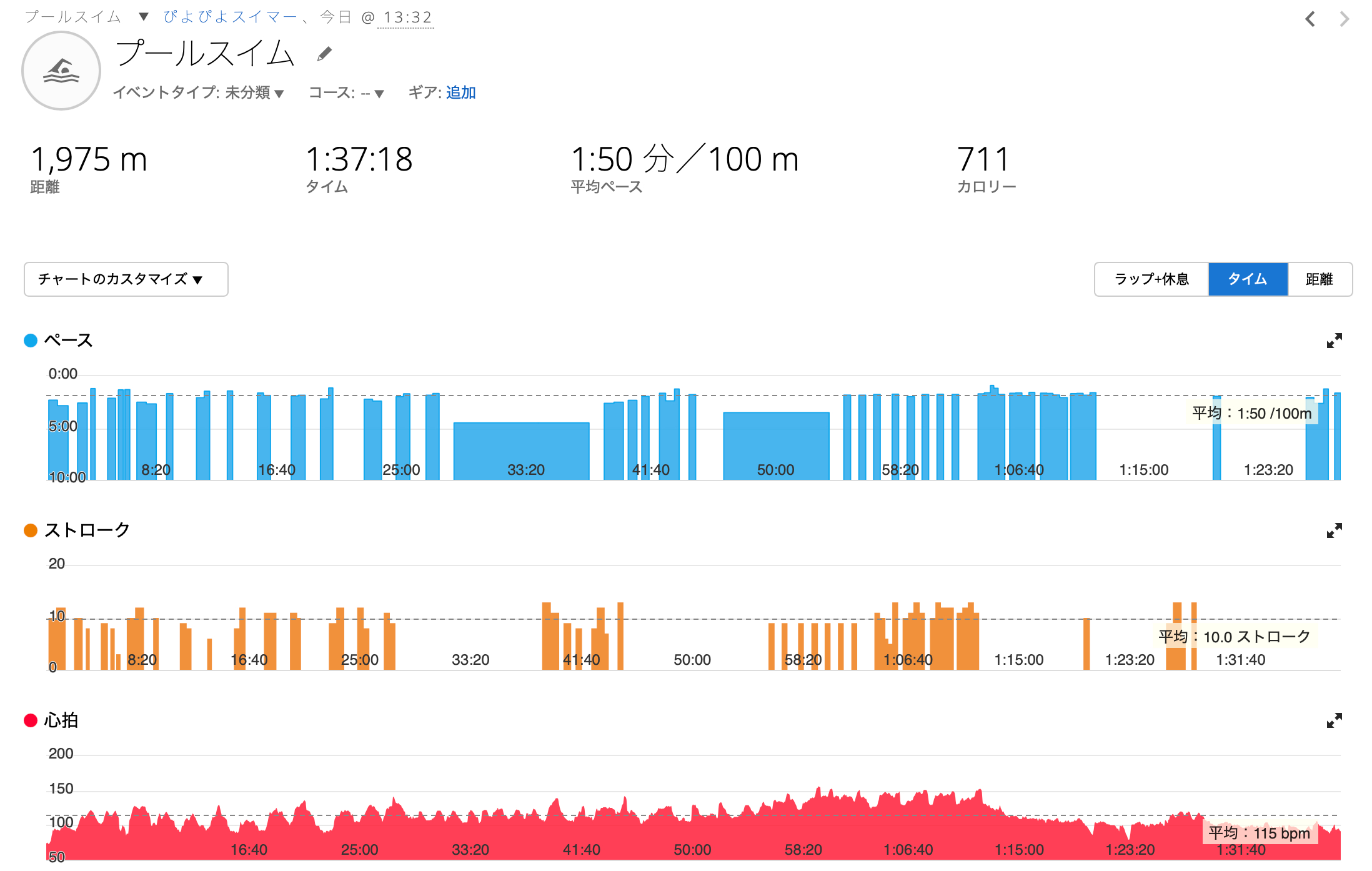Click the pencil edit icon beside activity title
This screenshot has width=1372, height=871.
coord(324,54)
